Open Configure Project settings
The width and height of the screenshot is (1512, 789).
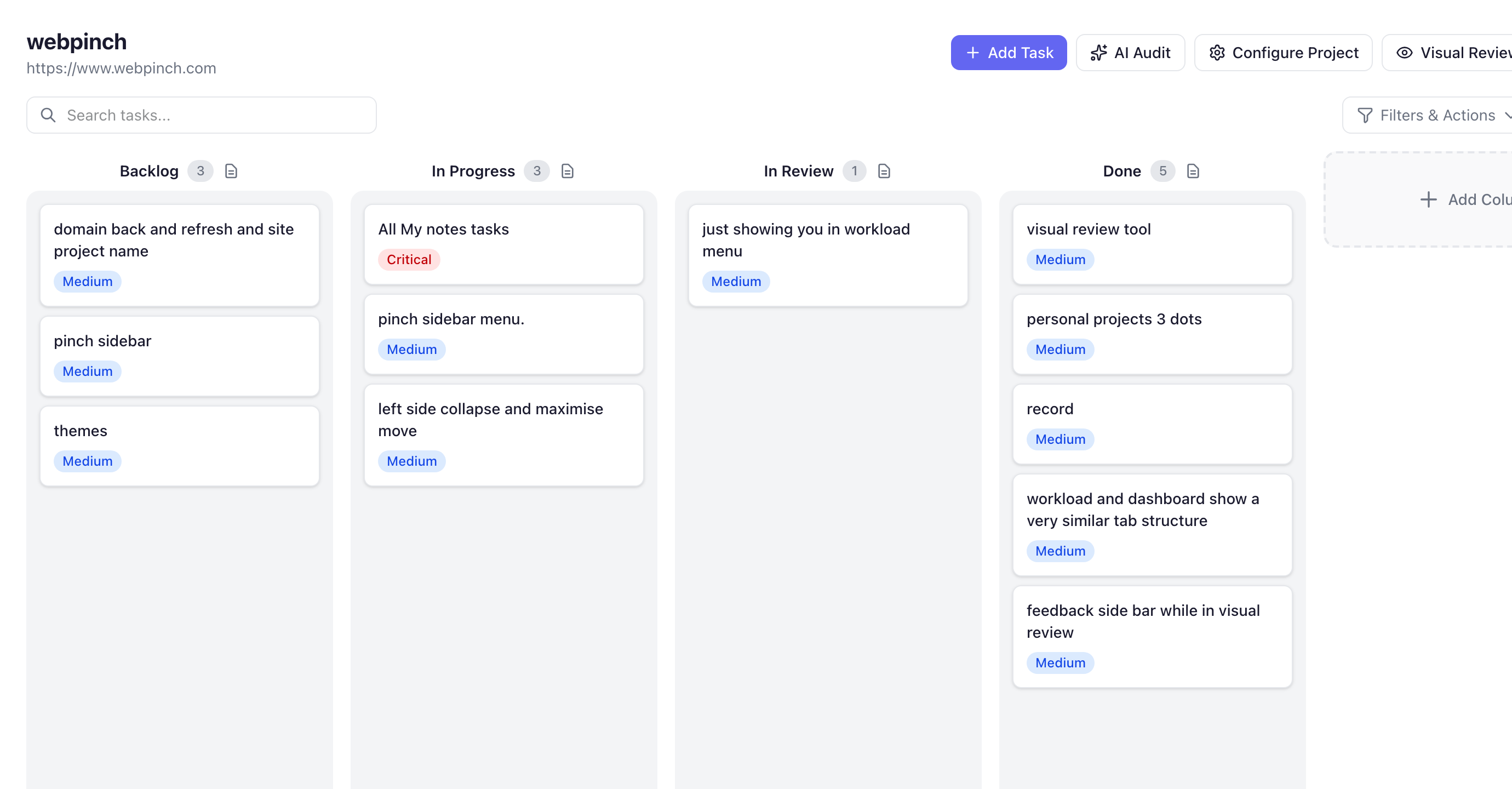click(x=1284, y=53)
